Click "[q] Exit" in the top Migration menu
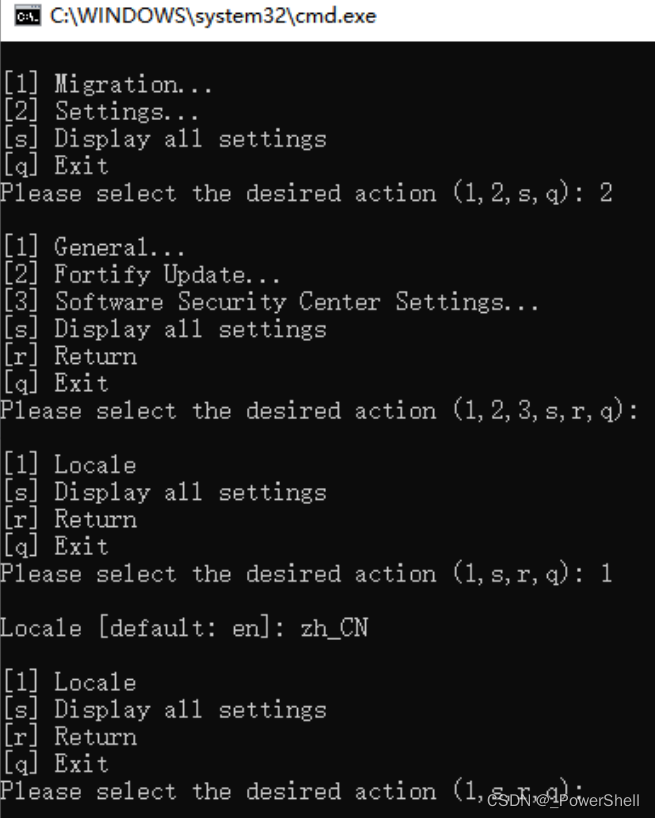655x819 pixels. (55, 165)
